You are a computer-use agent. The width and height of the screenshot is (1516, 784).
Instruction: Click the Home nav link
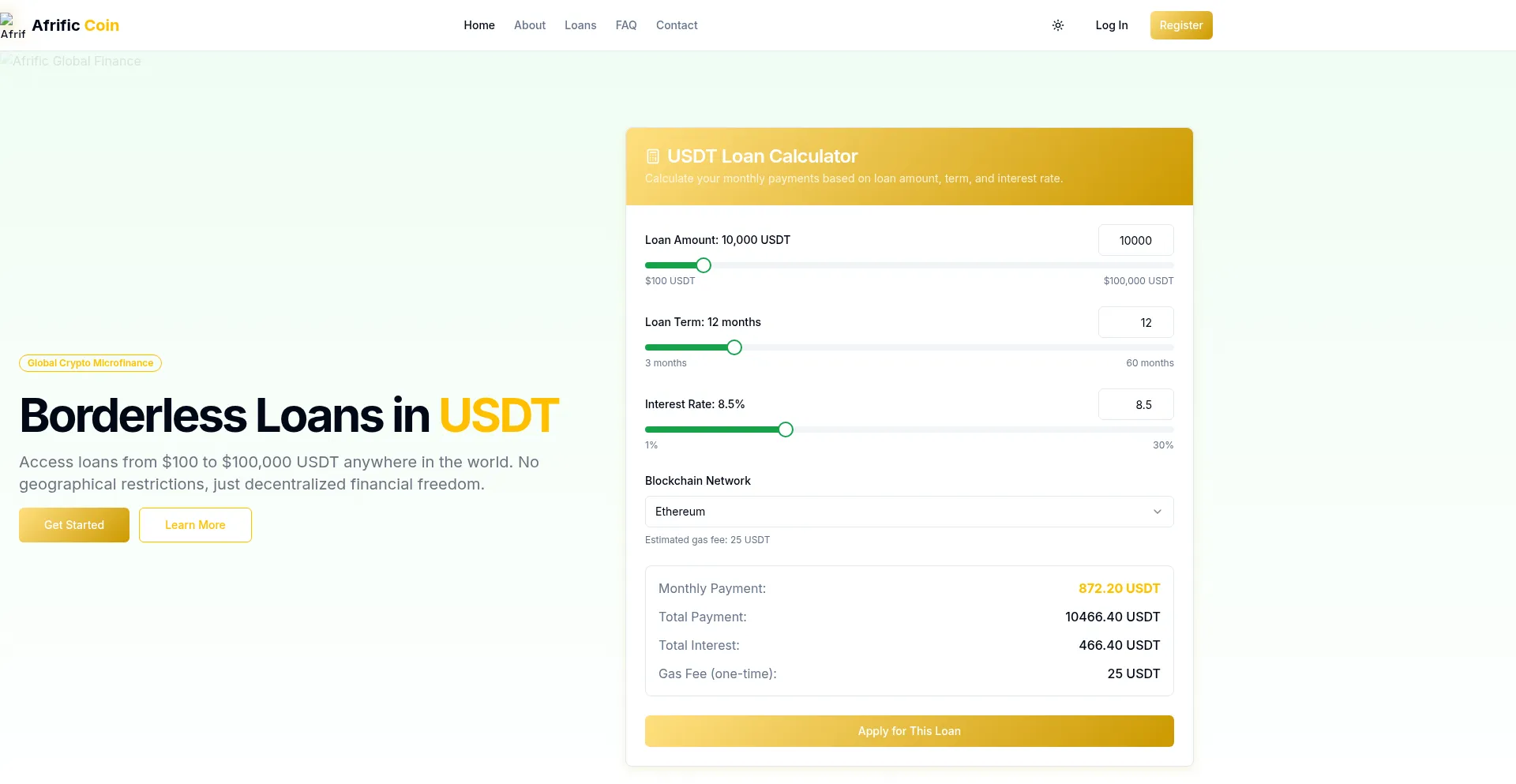[x=479, y=25]
